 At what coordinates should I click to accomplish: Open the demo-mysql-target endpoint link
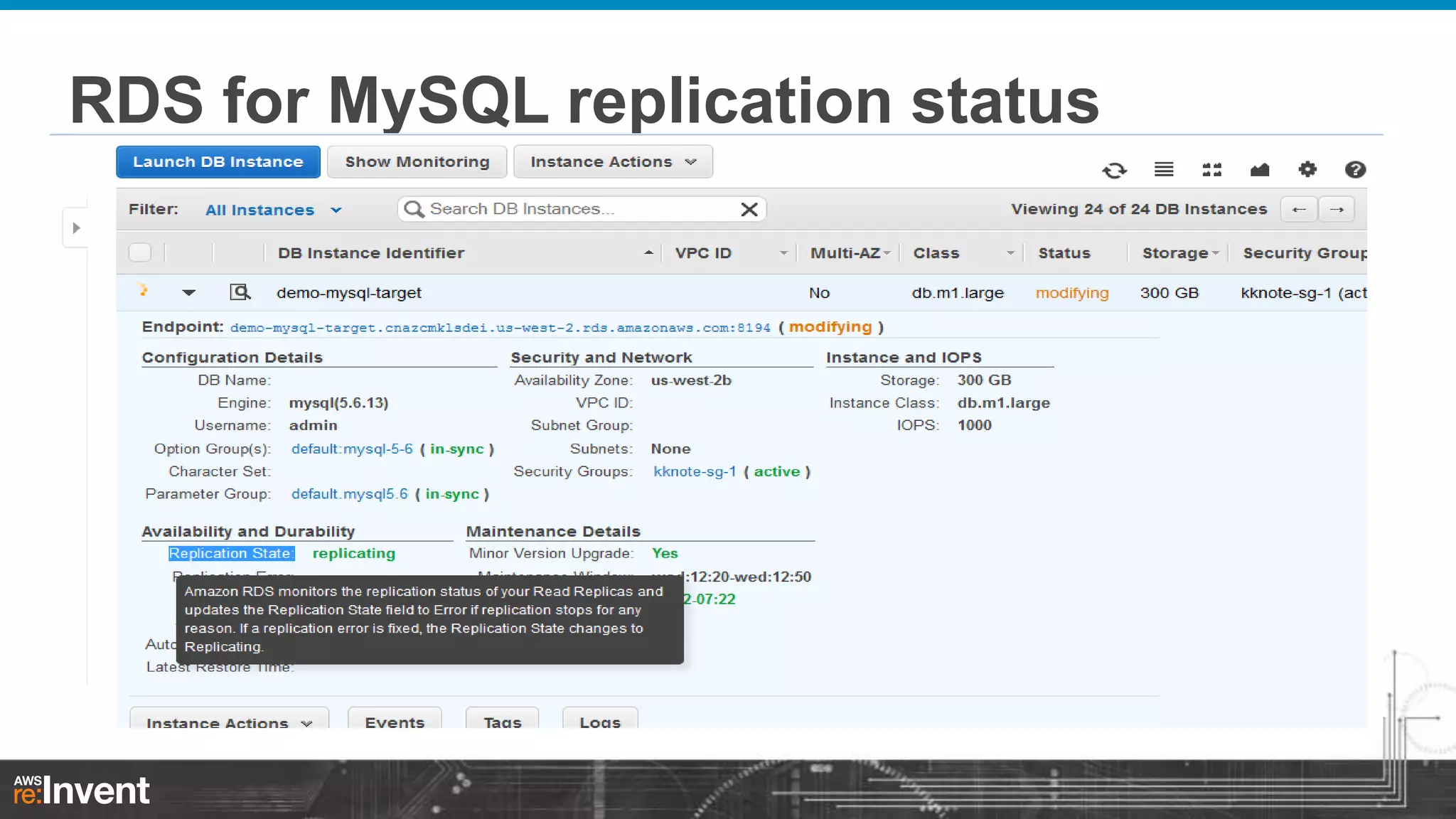coord(500,328)
